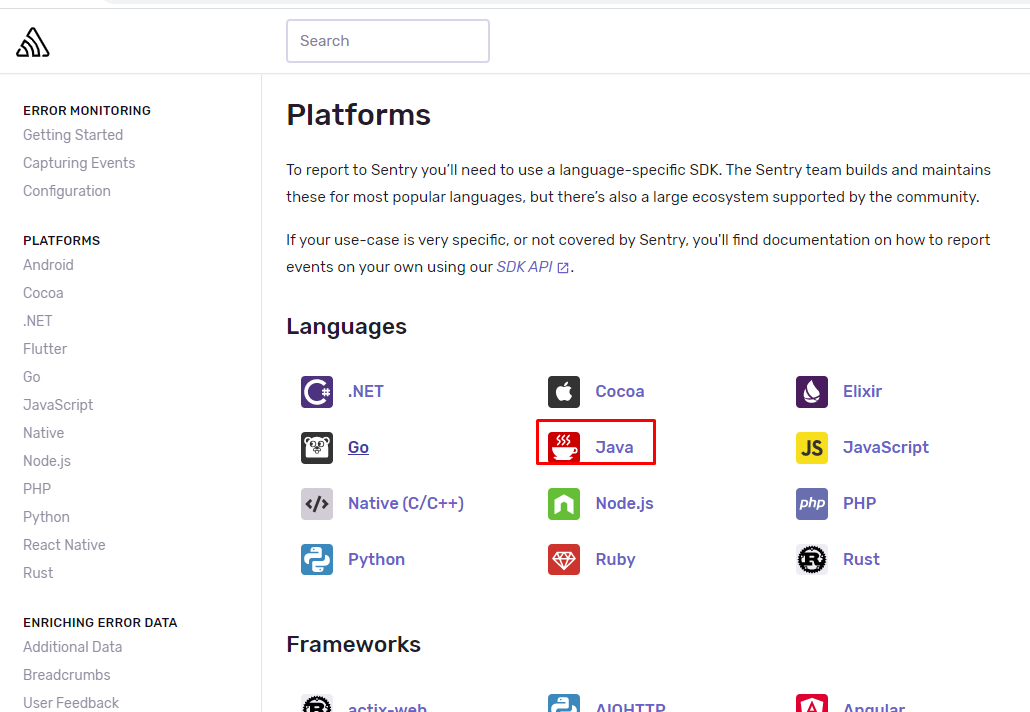Screen dimensions: 1030x712
Task: Click the purple PHP icon
Action: coord(812,504)
